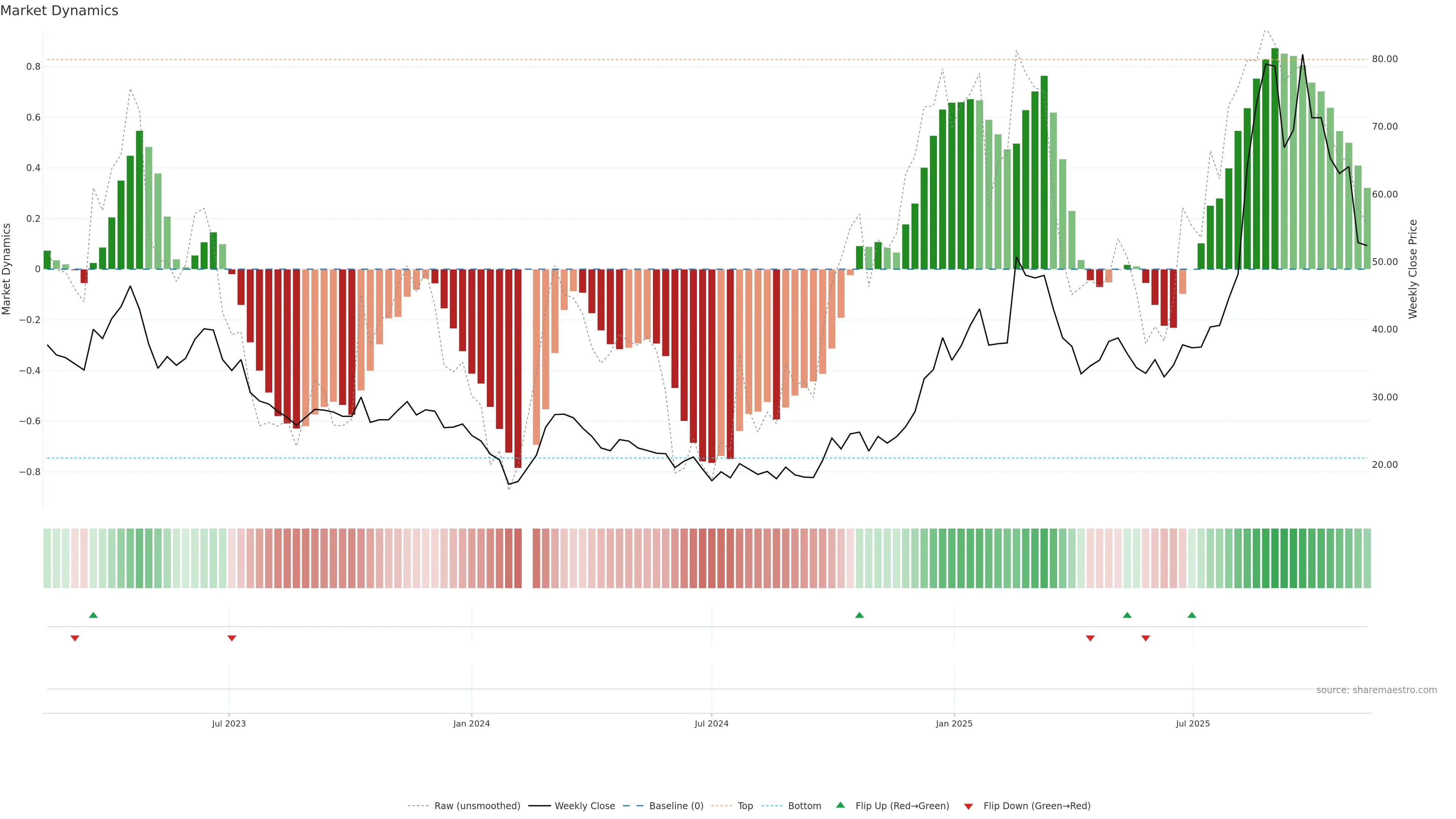The width and height of the screenshot is (1456, 819).
Task: Click green flip-up marker between Jul 2024 and Jan 2025
Action: pos(859,615)
